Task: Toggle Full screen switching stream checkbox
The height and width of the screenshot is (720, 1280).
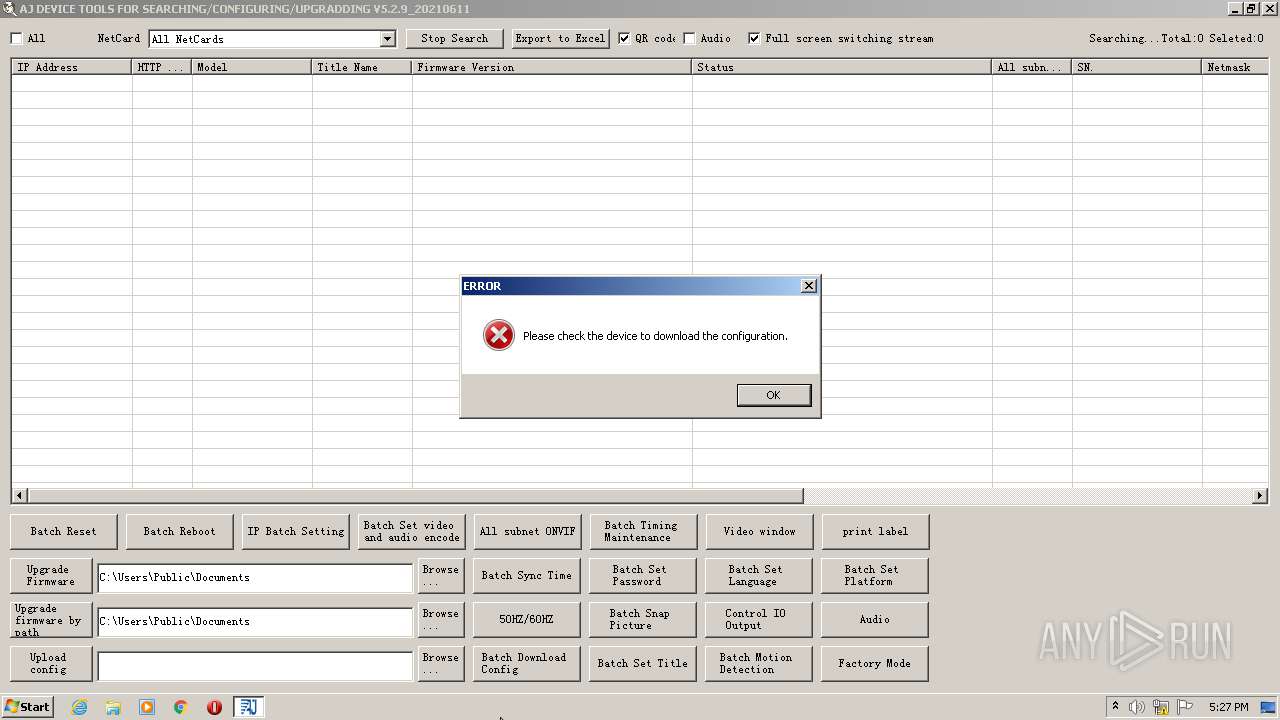Action: (755, 39)
